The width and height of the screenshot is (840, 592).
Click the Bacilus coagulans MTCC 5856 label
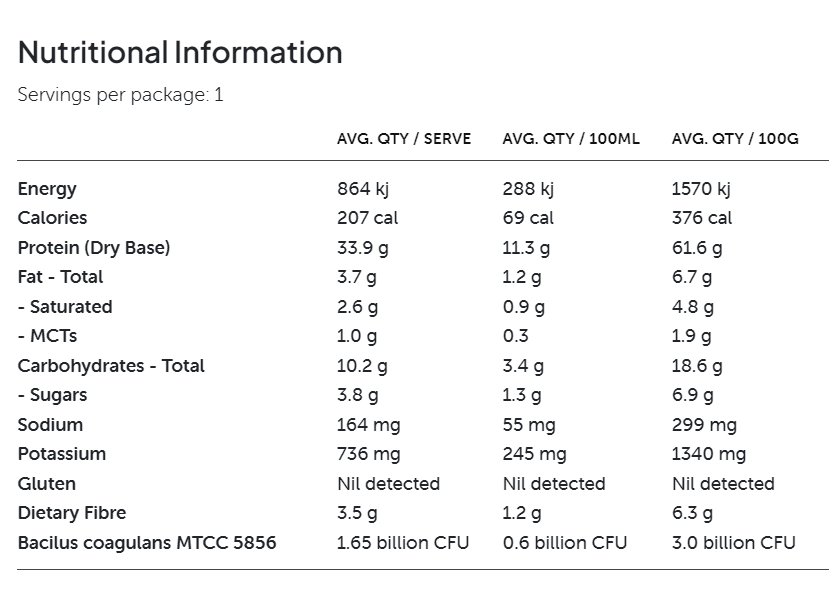pyautogui.click(x=147, y=543)
